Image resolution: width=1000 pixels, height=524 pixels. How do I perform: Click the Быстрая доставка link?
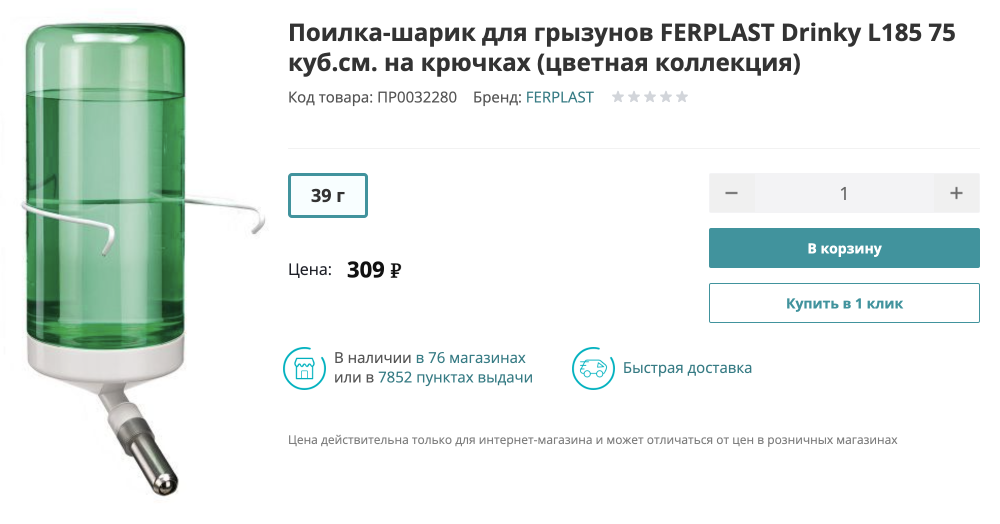tap(687, 368)
